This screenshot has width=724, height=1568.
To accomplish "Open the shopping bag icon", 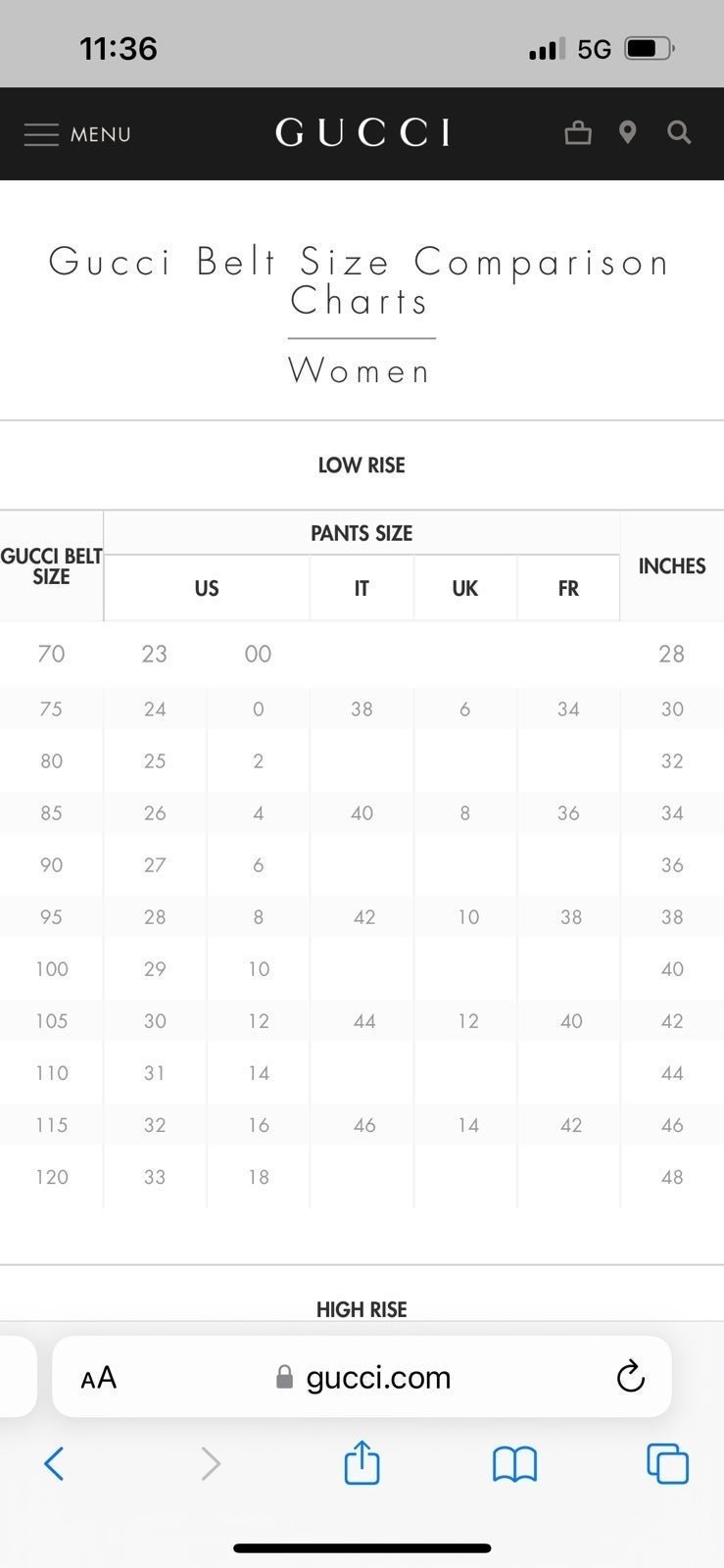I will click(x=578, y=132).
